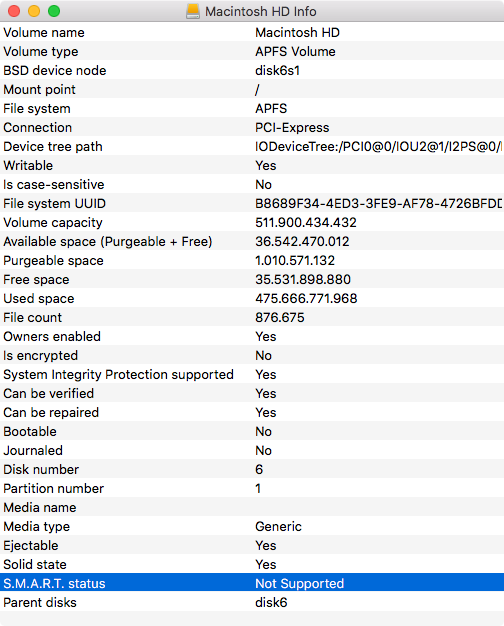The height and width of the screenshot is (626, 504).
Task: Select the Bootable row
Action: pos(252,431)
